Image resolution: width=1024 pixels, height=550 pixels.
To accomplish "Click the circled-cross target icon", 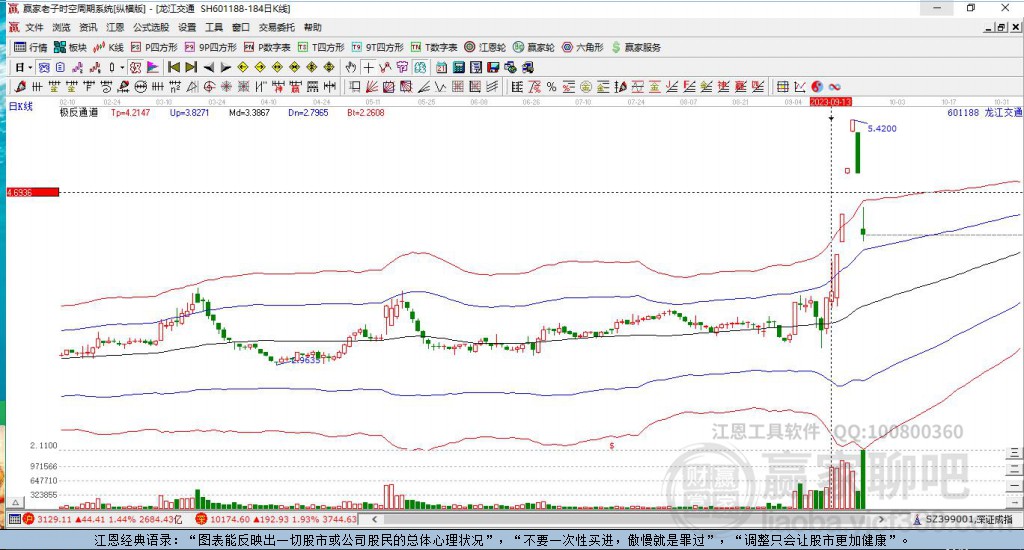I will [x=209, y=87].
